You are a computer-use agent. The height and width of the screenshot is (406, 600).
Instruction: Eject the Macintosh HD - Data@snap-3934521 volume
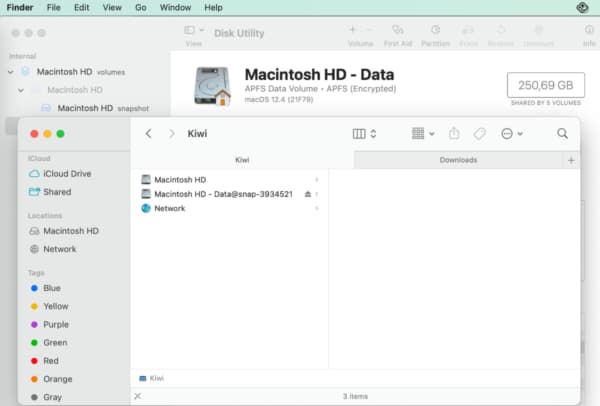308,194
